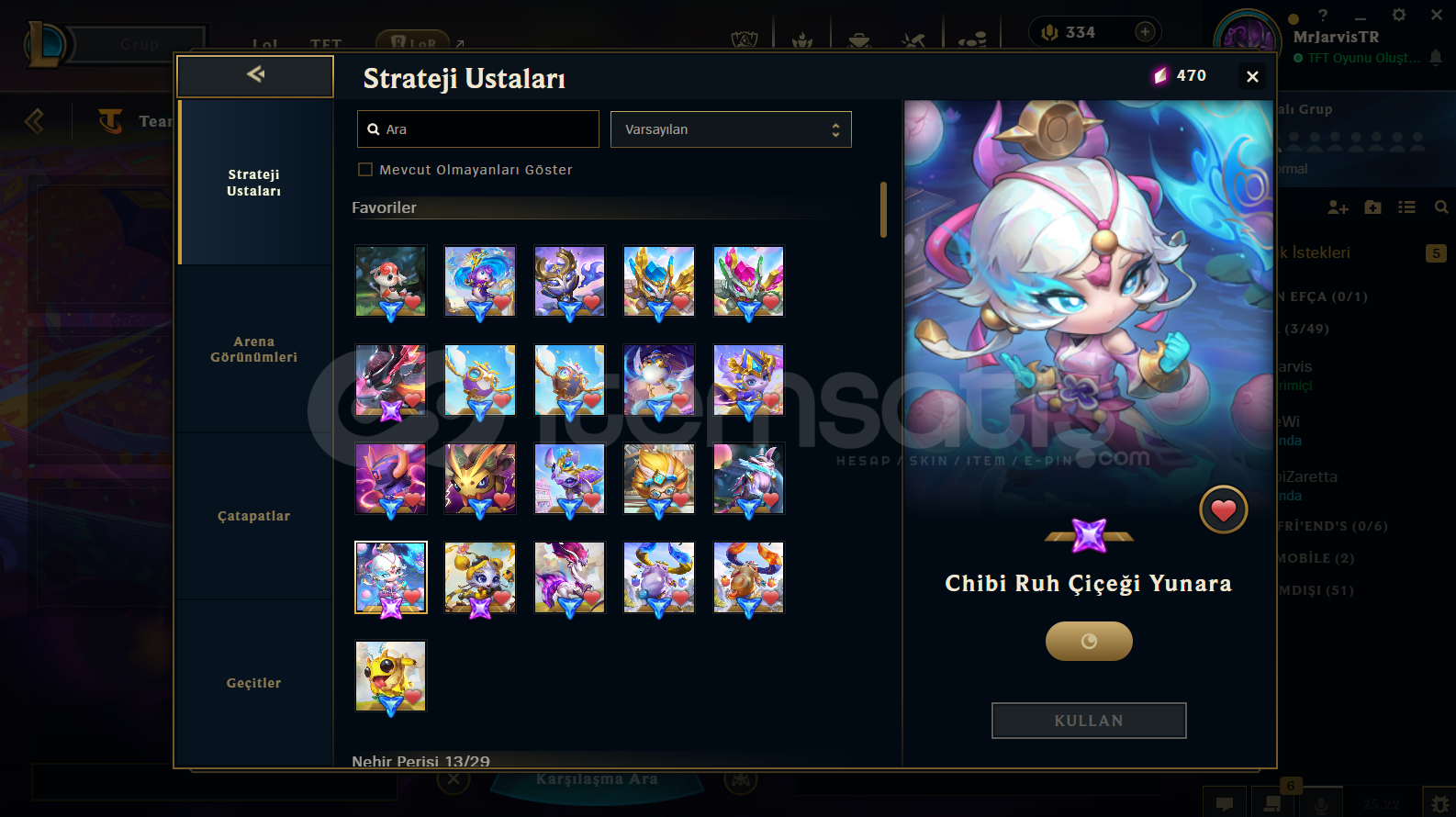Click the gold vertical scrollbar handle
The image size is (1456, 817).
coord(883,209)
